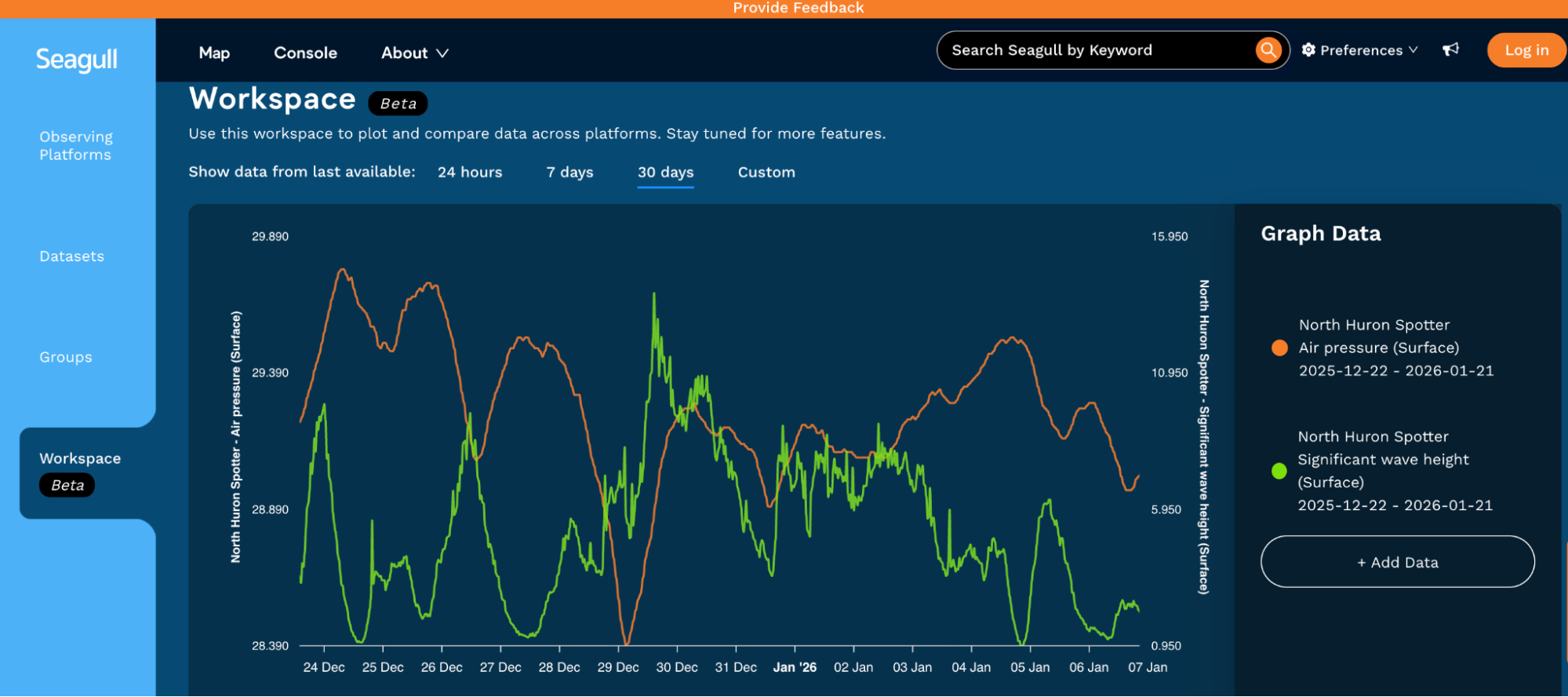Click the Preferences gear icon
Screen dimensions: 1568x697
pos(1308,50)
